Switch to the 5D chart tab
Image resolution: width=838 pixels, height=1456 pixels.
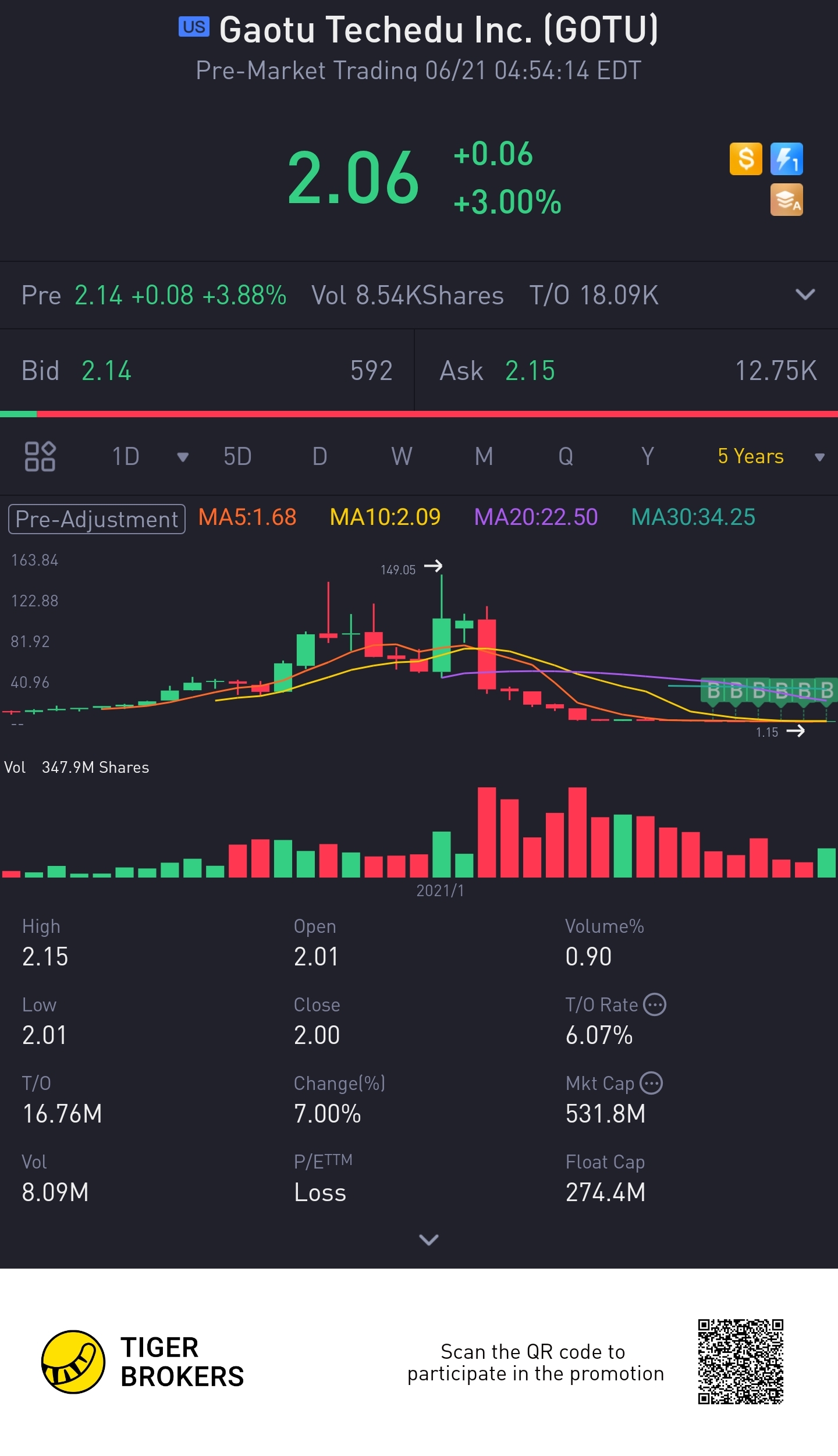[x=237, y=457]
